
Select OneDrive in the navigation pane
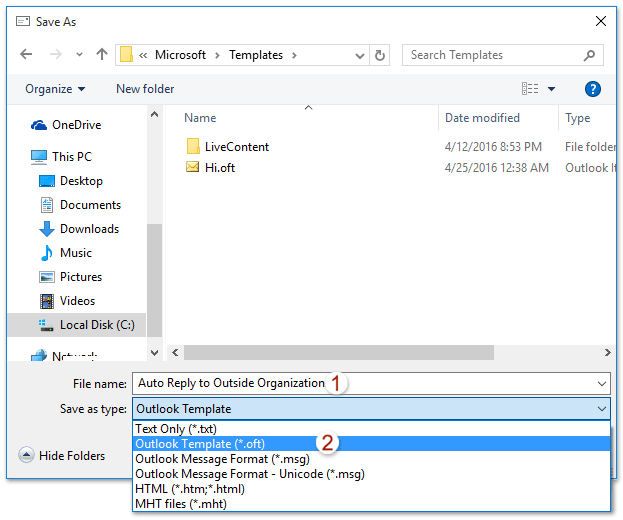[x=74, y=125]
